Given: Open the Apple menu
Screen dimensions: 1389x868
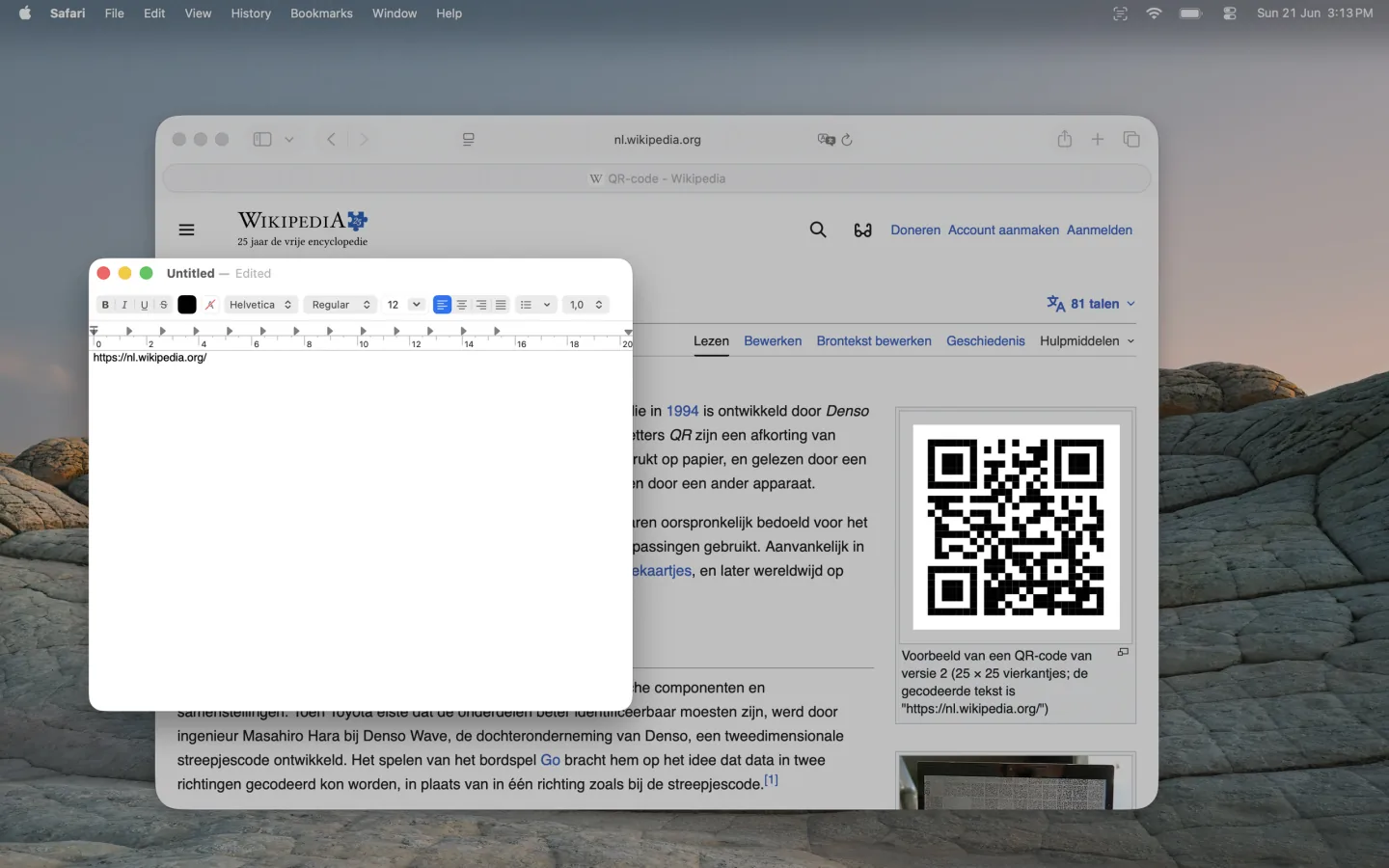Looking at the screenshot, I should click(x=25, y=14).
